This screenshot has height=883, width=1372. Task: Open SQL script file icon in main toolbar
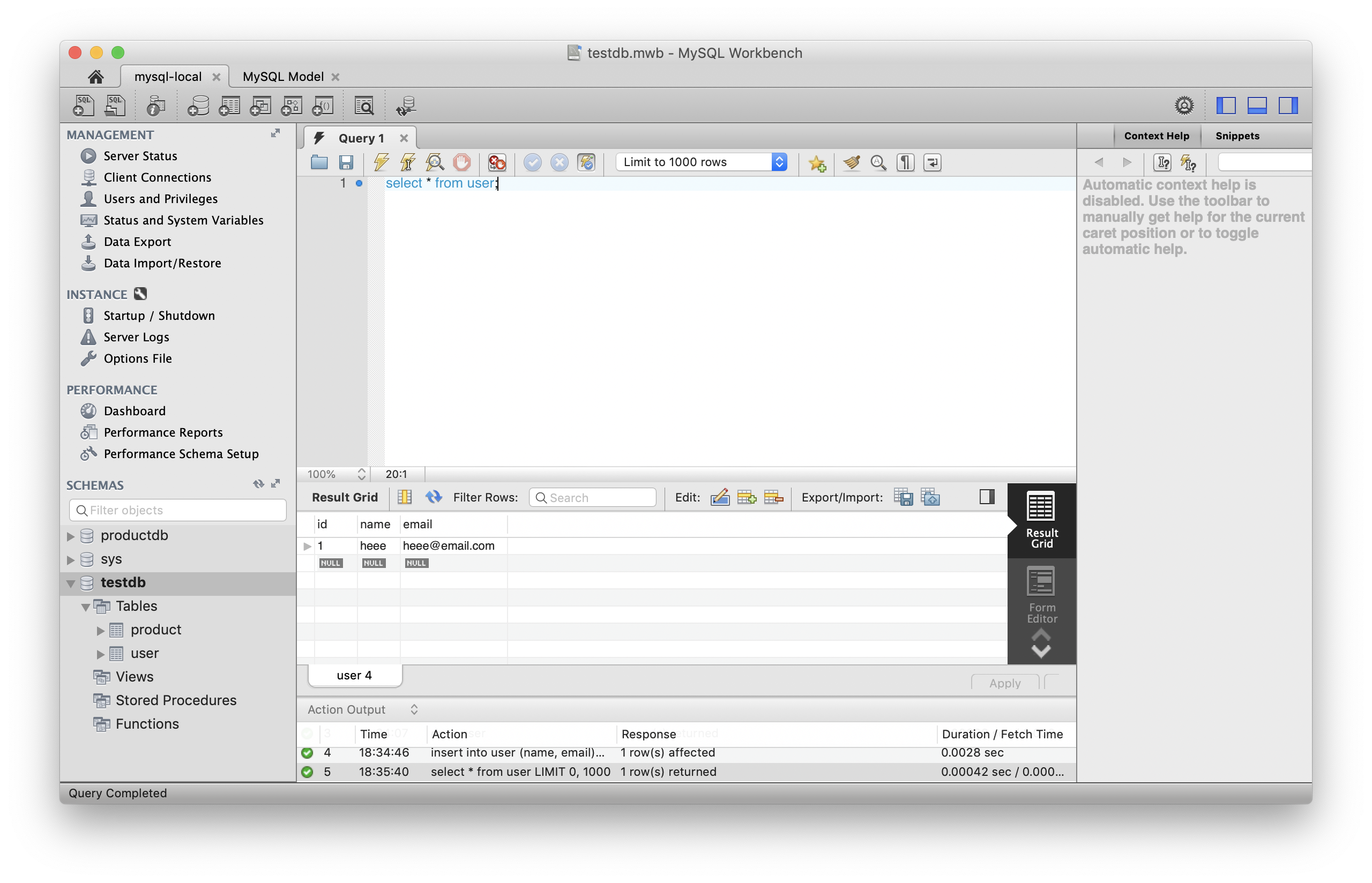115,106
